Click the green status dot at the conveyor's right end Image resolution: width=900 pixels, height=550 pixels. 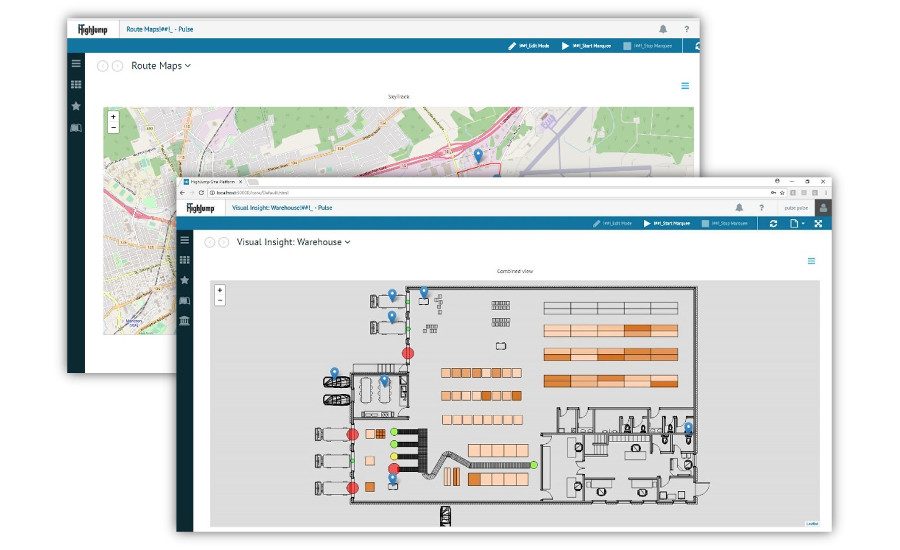[x=534, y=464]
